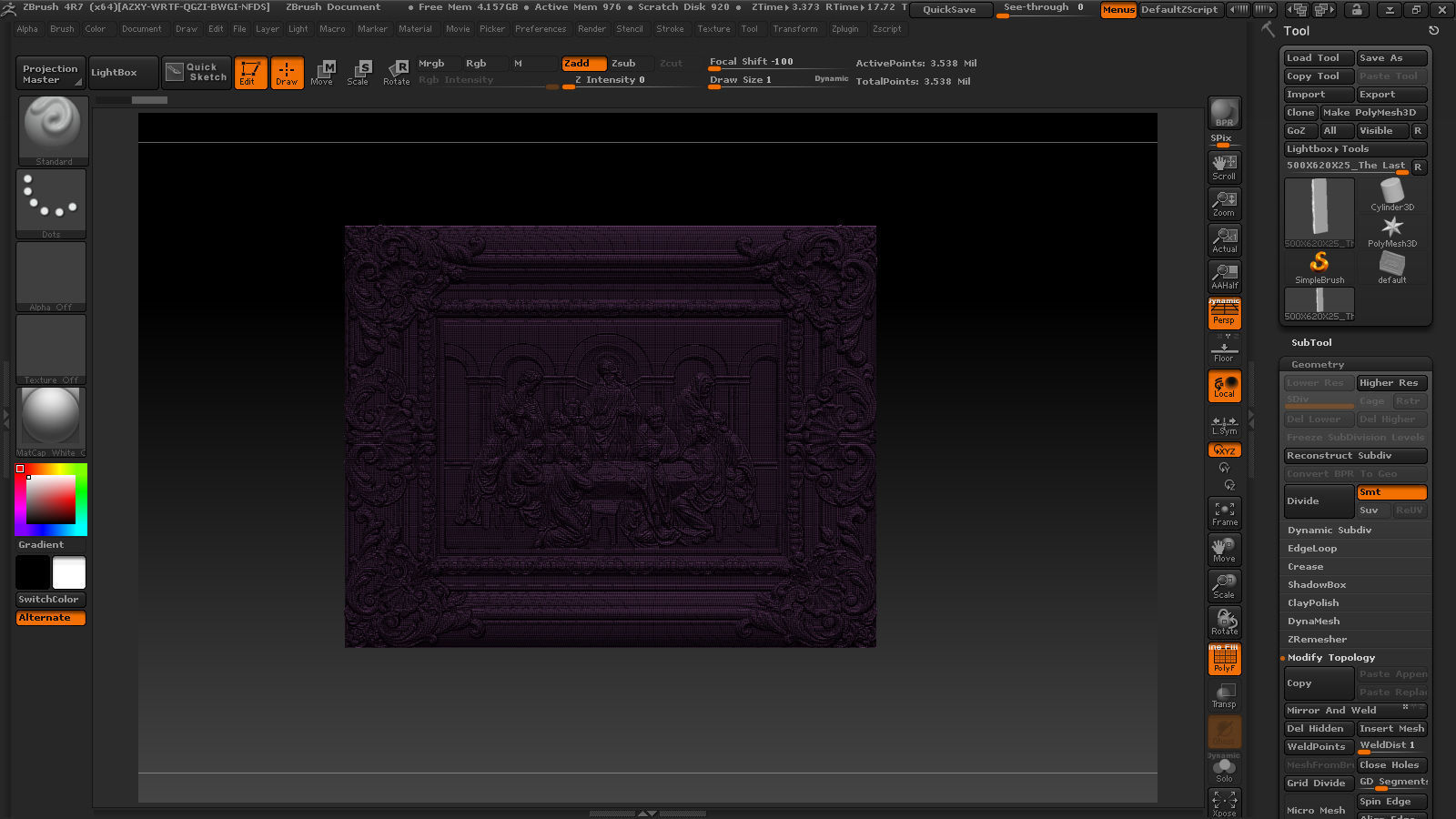The height and width of the screenshot is (819, 1456).
Task: Open Projection Master
Action: pyautogui.click(x=50, y=73)
